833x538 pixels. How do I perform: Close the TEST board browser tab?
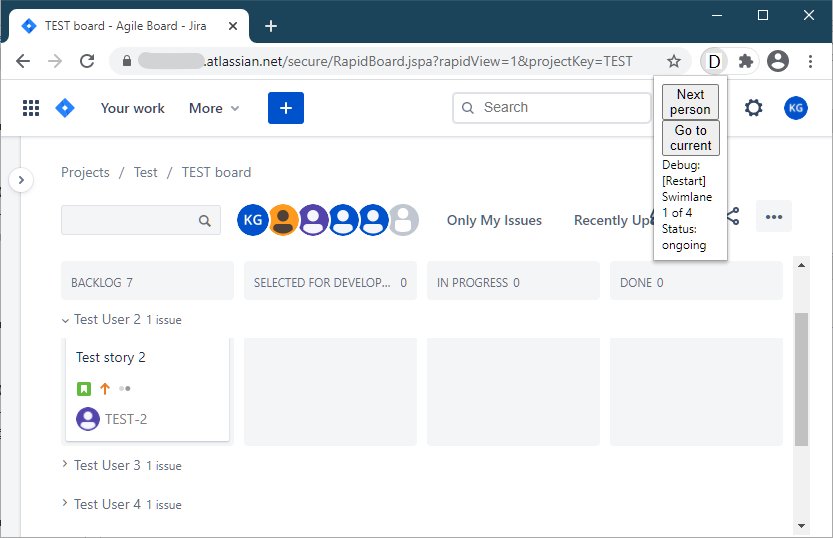(233, 26)
